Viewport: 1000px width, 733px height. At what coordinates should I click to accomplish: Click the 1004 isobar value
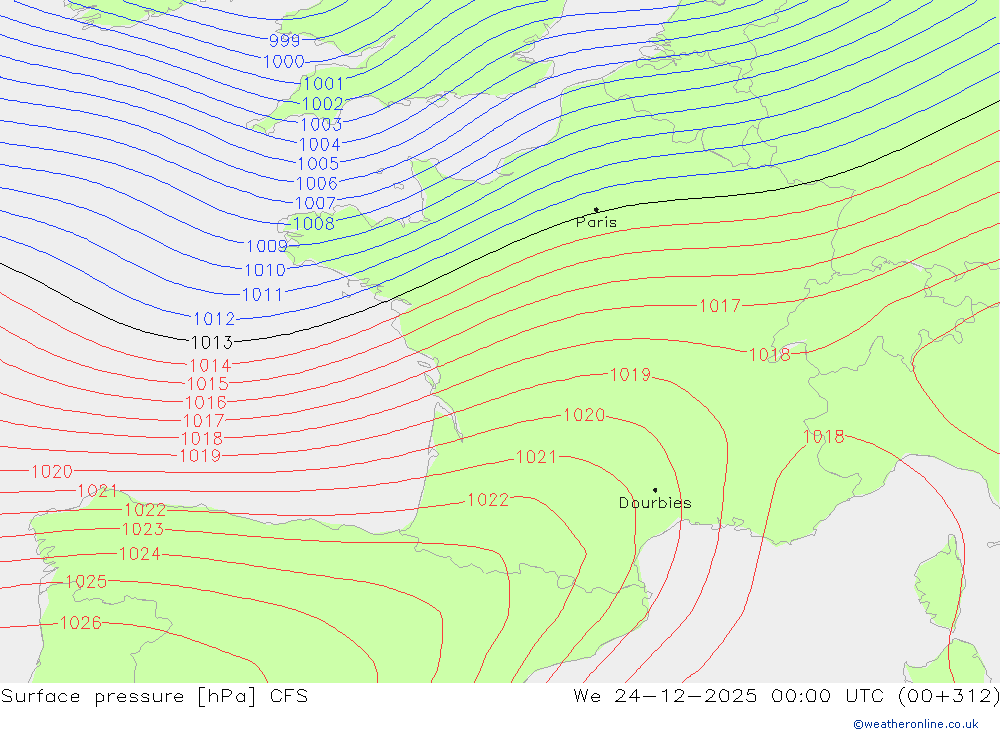320,145
